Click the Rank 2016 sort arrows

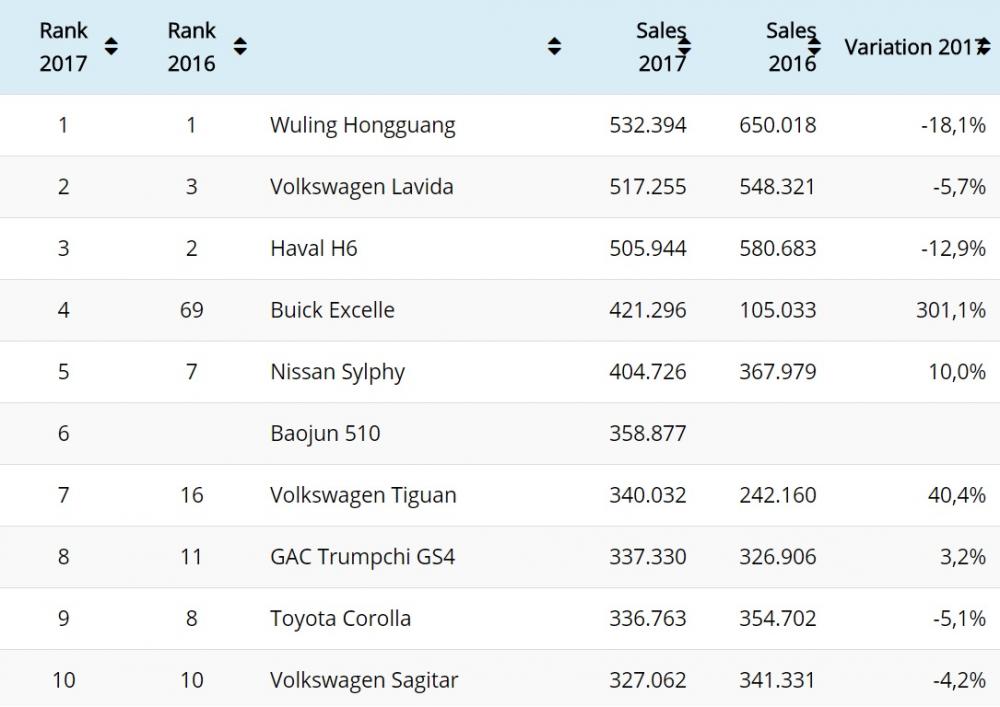[239, 46]
